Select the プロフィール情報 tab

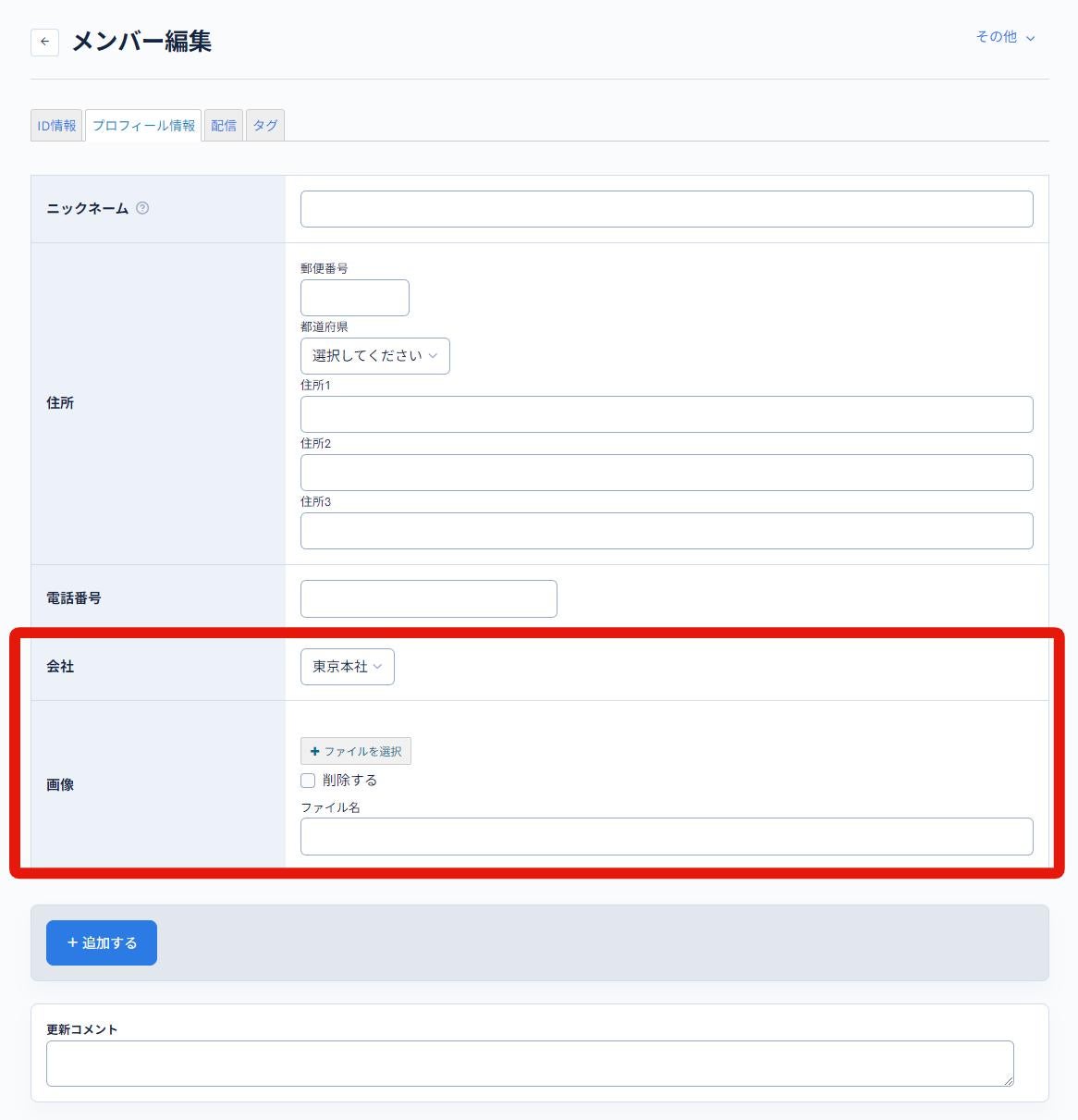point(142,125)
